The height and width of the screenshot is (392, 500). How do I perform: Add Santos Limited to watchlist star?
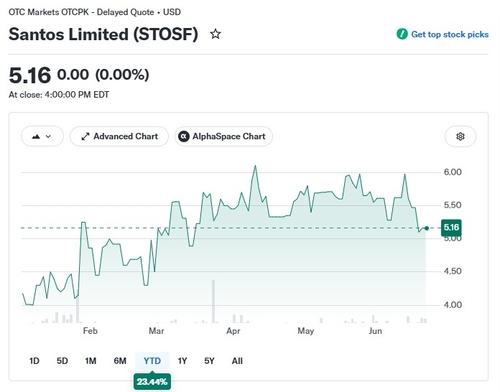click(x=215, y=34)
